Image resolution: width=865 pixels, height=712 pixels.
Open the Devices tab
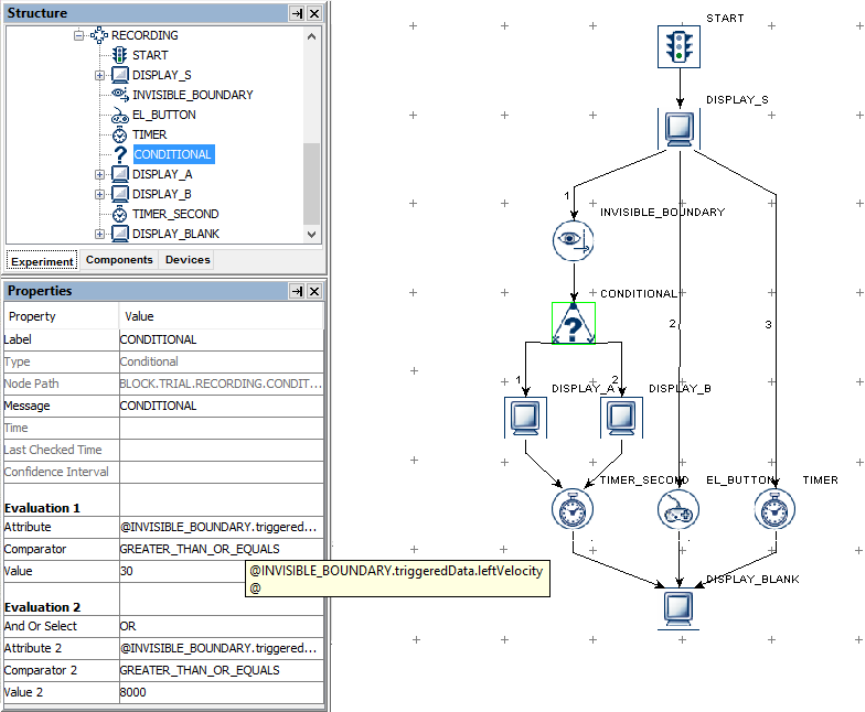[x=188, y=260]
